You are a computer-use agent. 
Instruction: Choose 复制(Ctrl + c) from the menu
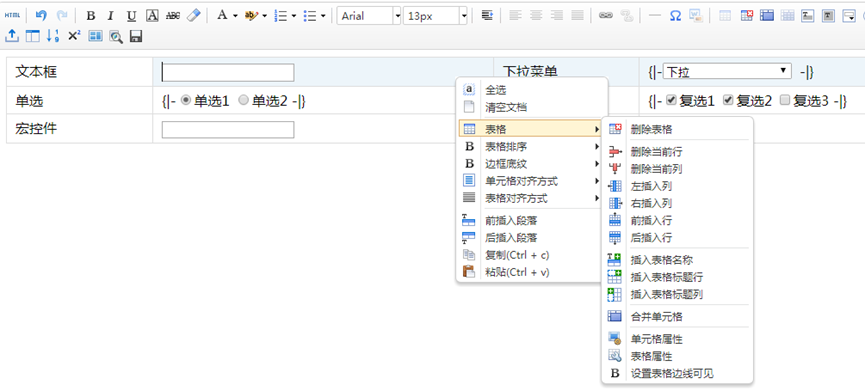tap(530, 255)
